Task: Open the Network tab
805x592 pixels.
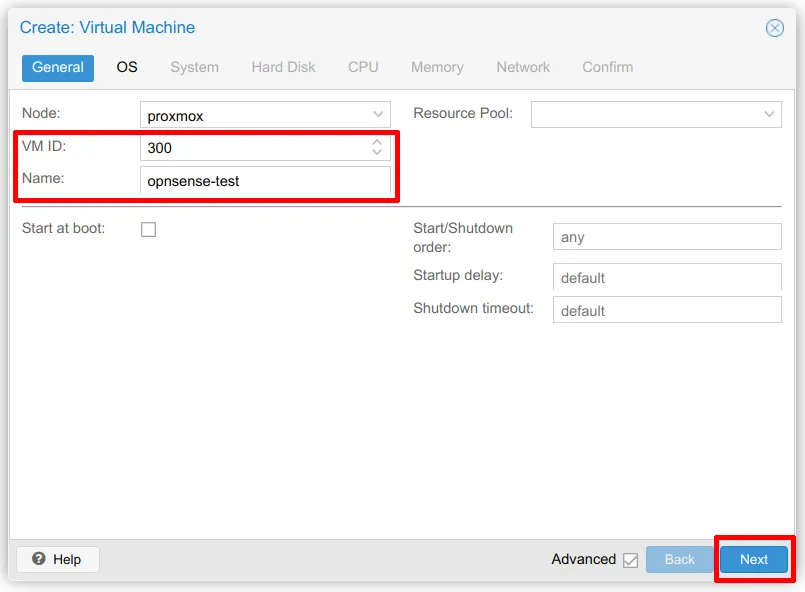Action: point(523,67)
